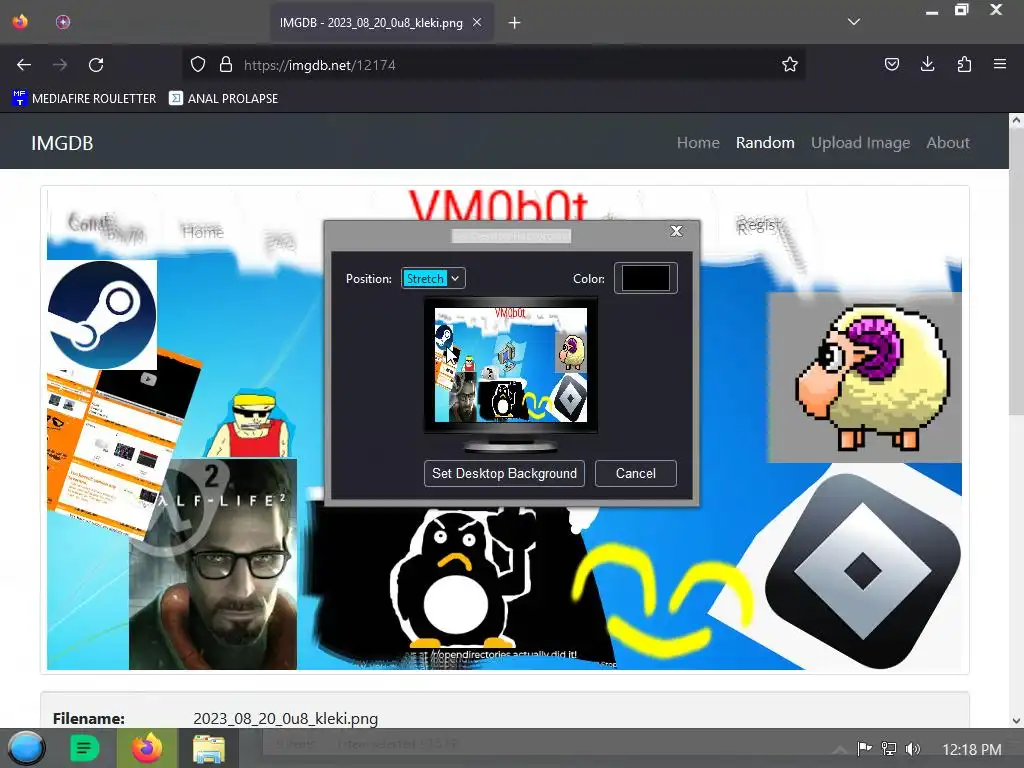1024x768 pixels.
Task: Bookmark this page with the star icon
Action: [790, 65]
